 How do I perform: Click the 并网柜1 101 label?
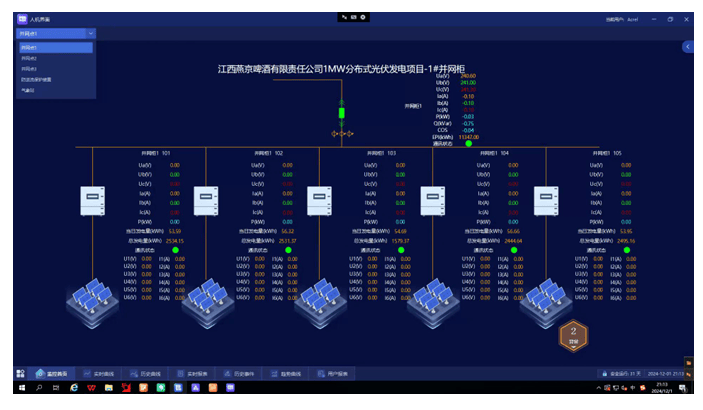156,153
